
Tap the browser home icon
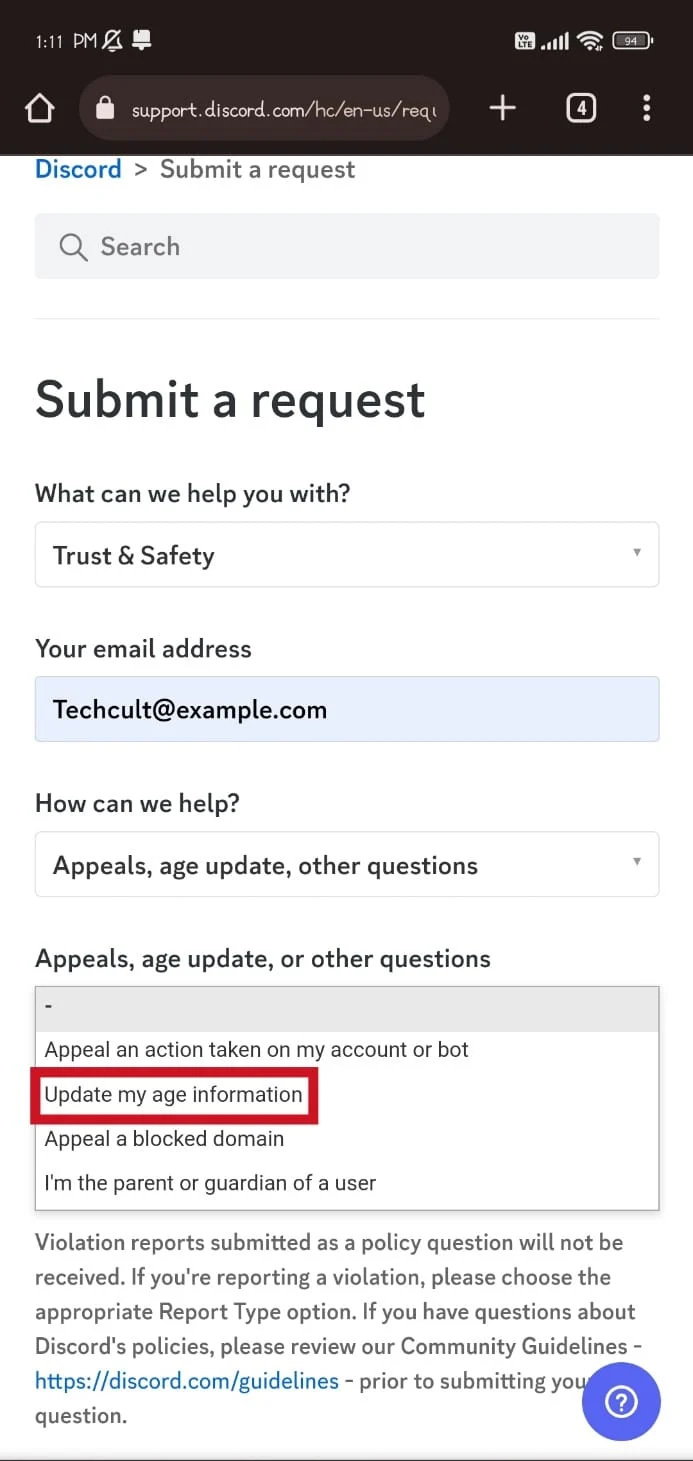pyautogui.click(x=39, y=108)
